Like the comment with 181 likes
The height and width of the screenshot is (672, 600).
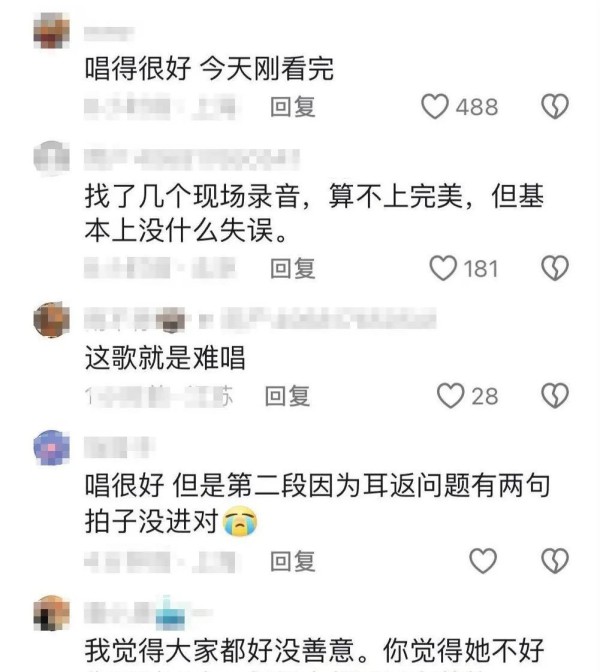tap(443, 268)
